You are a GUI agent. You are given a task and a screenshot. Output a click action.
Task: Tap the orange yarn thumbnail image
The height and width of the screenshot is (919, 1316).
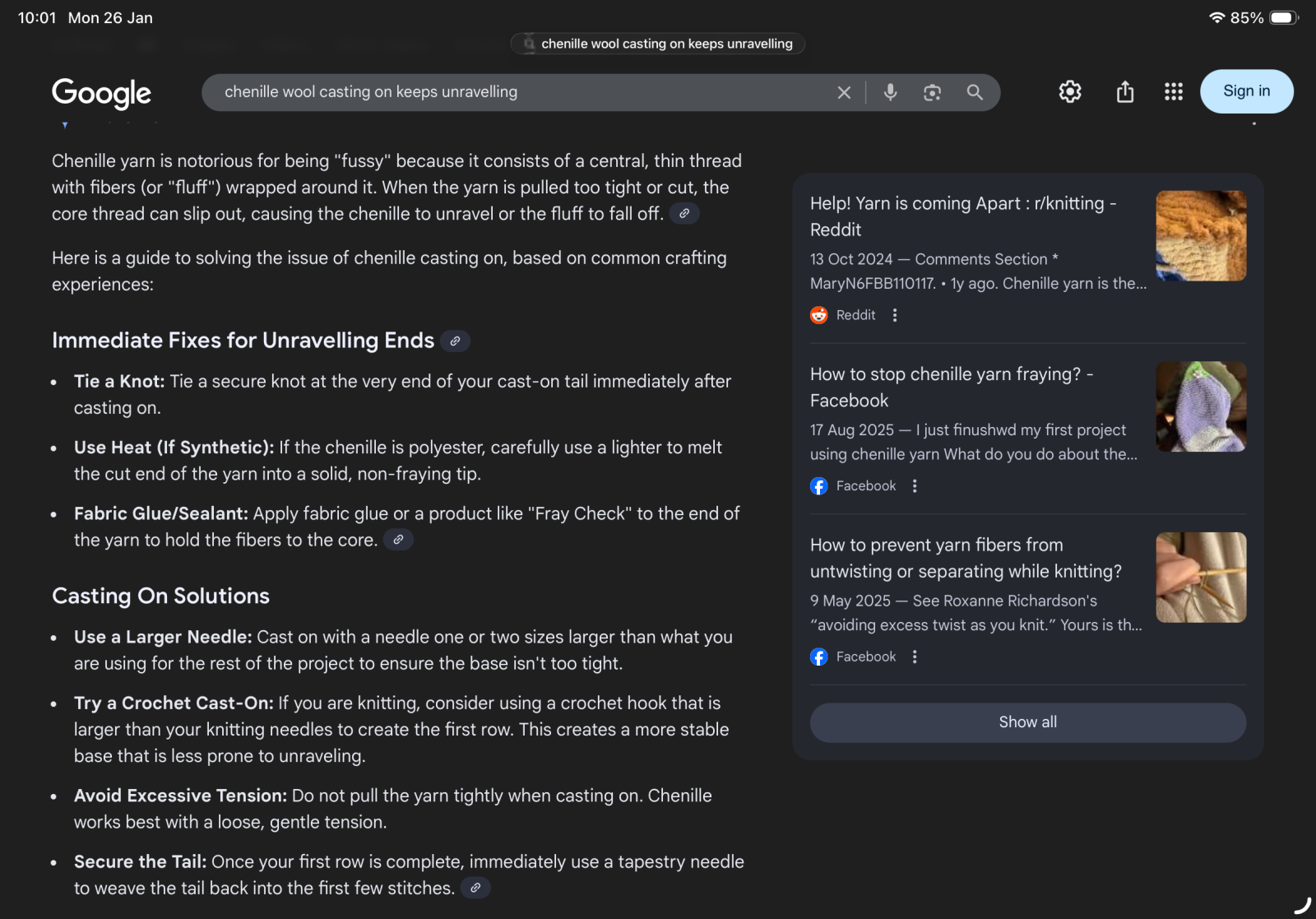tap(1201, 235)
